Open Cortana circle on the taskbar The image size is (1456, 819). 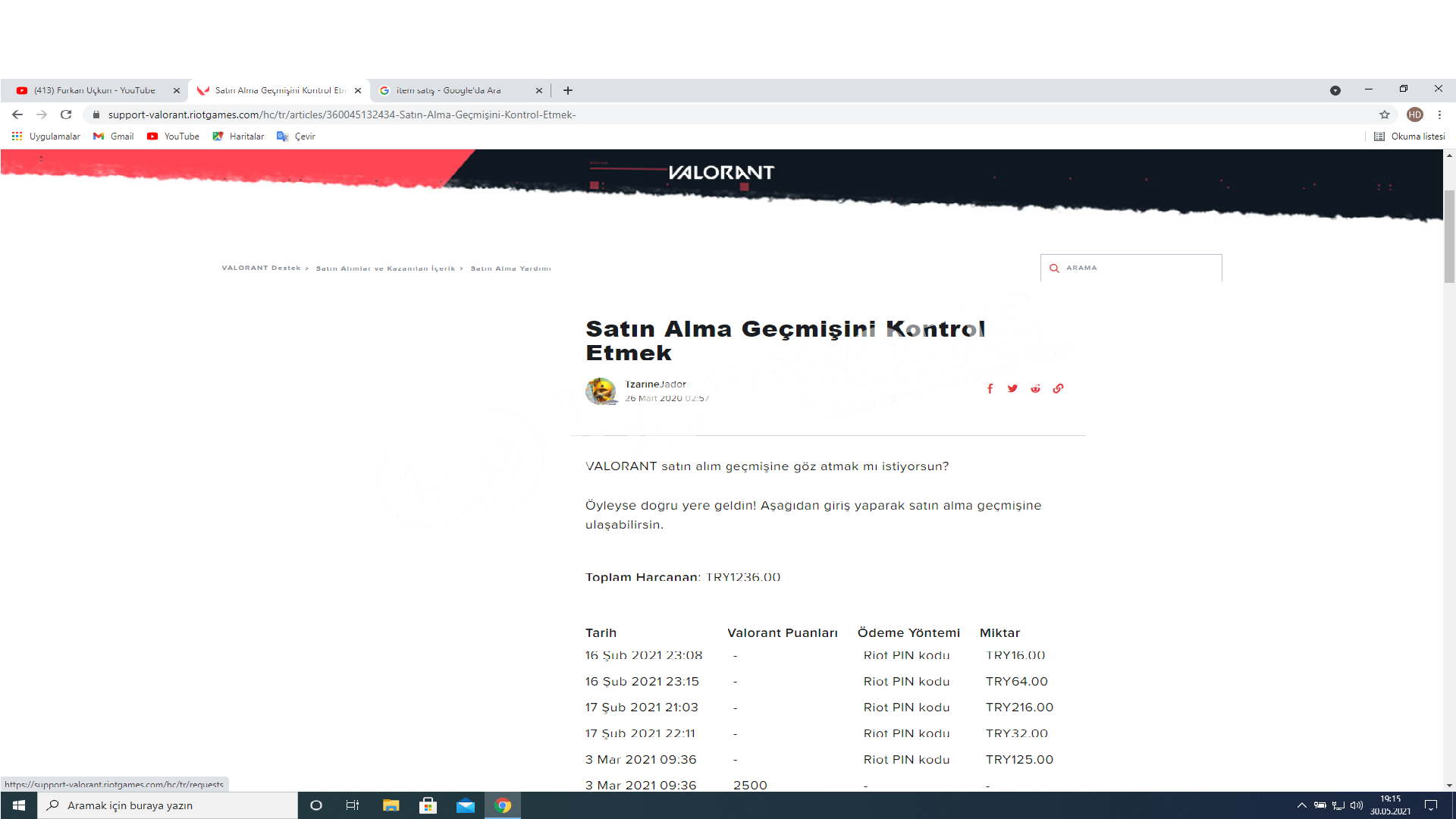pos(316,805)
